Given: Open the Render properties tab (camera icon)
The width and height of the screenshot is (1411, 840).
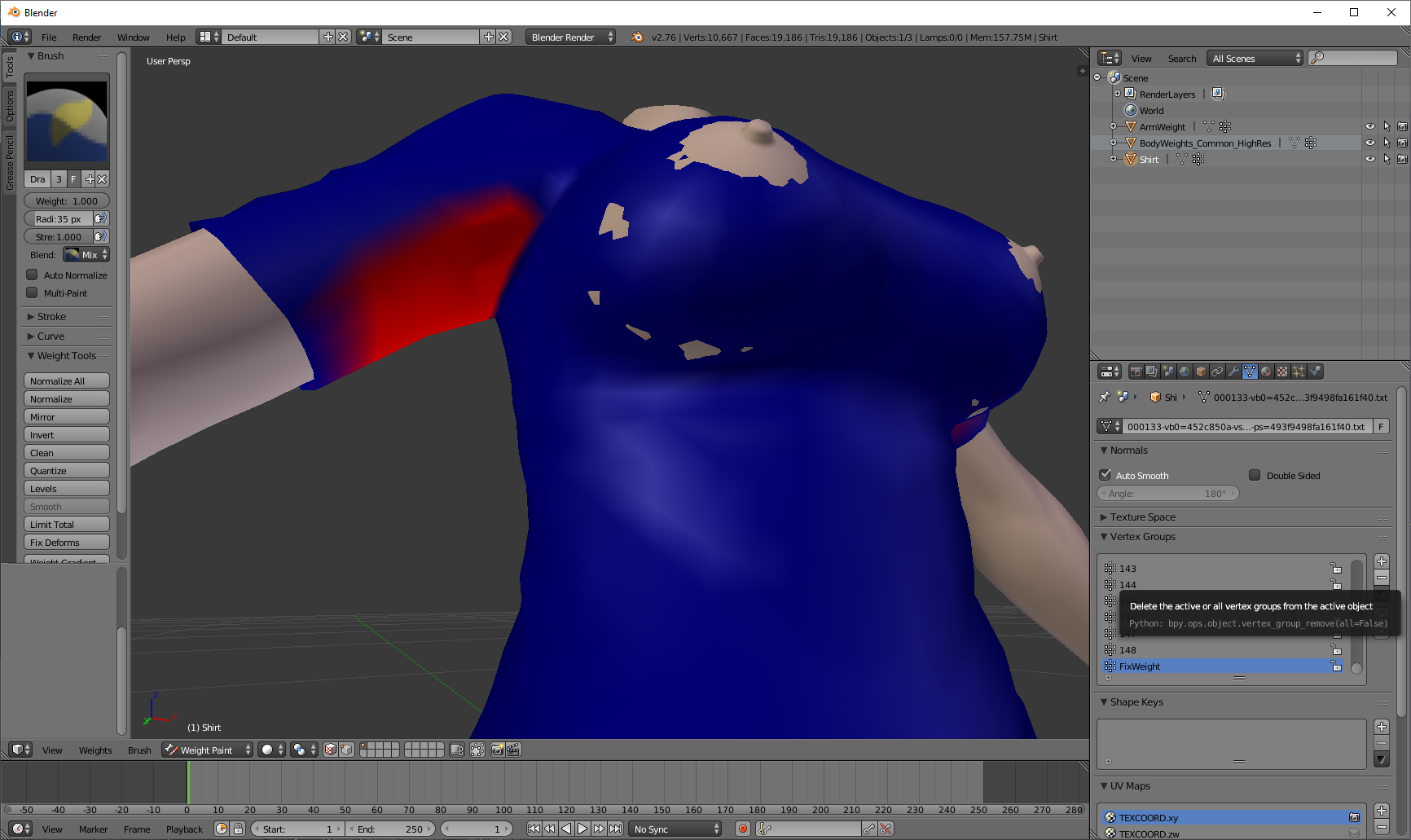Looking at the screenshot, I should (1136, 372).
